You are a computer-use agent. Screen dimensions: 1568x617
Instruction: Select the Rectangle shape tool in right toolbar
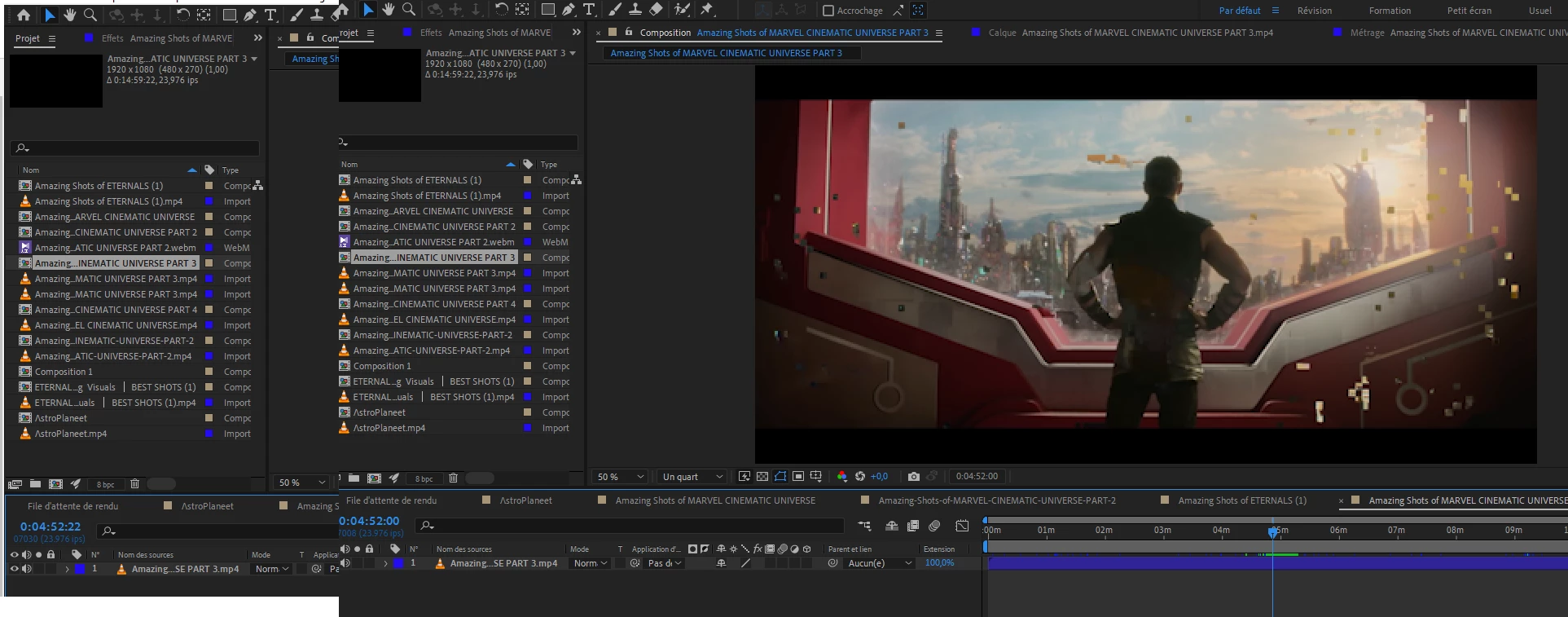click(548, 10)
